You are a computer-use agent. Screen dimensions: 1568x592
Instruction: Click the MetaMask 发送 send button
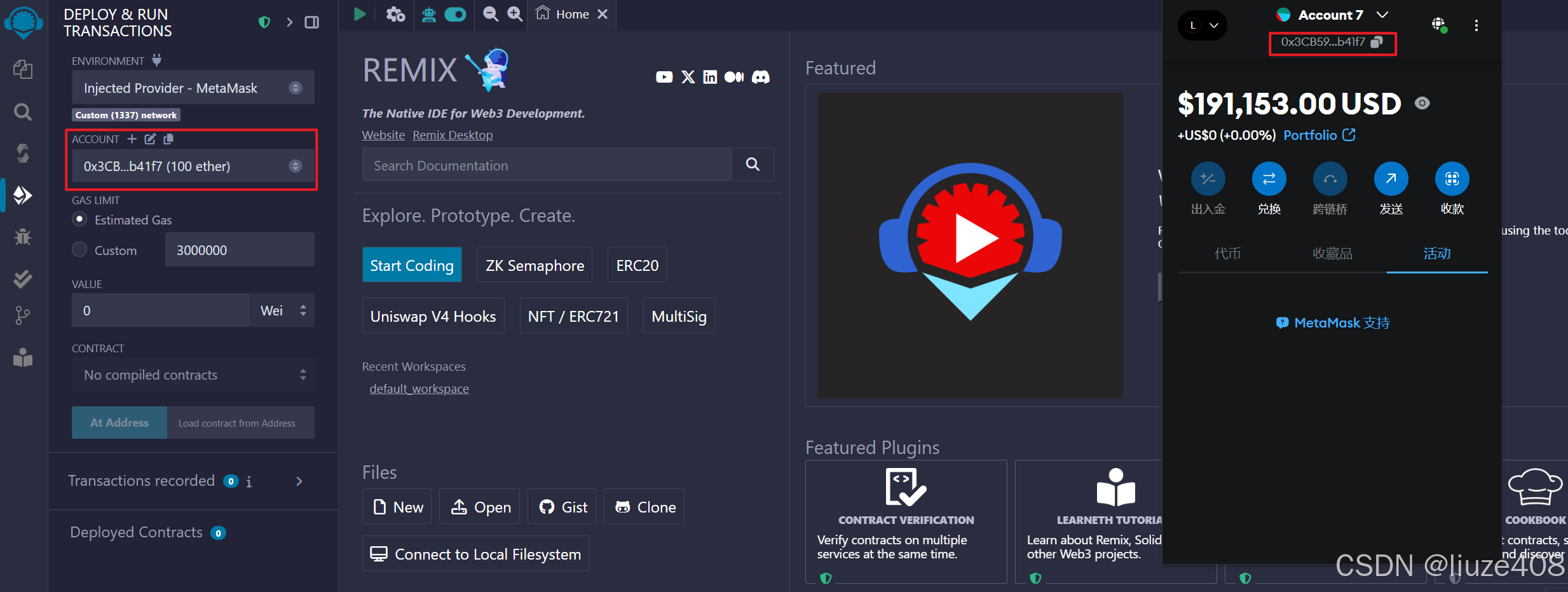(1391, 179)
